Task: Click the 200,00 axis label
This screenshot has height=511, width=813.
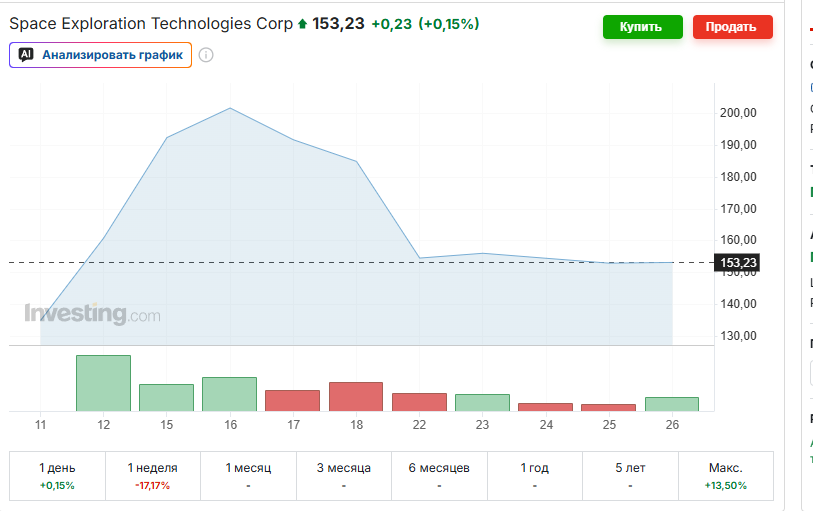Action: 738,113
